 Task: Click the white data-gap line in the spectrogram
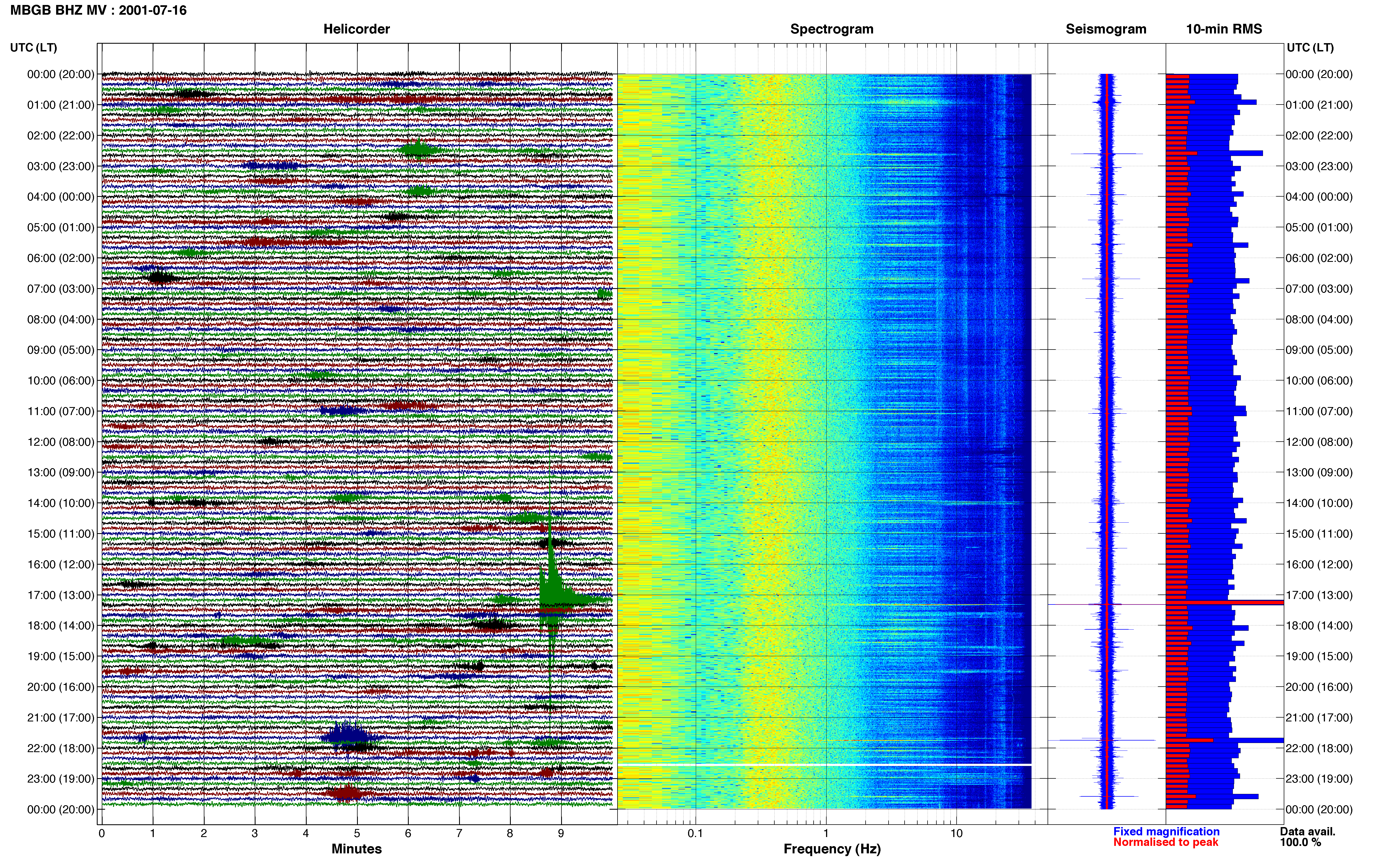(824, 765)
